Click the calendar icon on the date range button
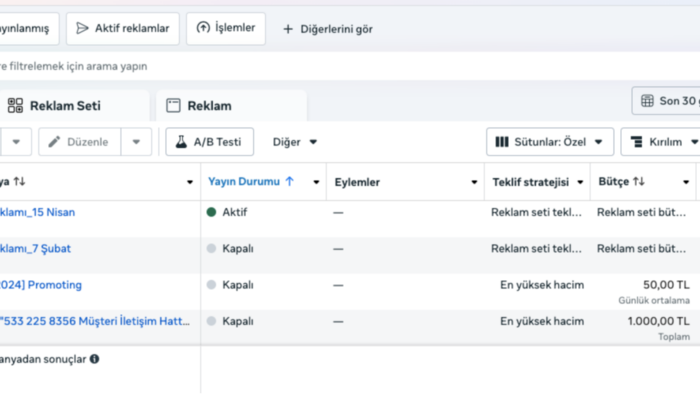Viewport: 700px width, 394px height. (647, 101)
